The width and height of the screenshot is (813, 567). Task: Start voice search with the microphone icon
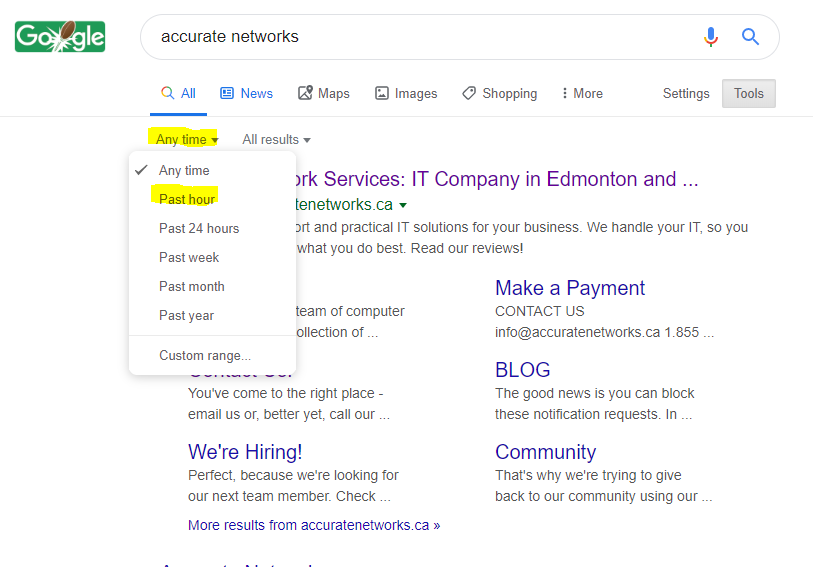click(x=711, y=37)
